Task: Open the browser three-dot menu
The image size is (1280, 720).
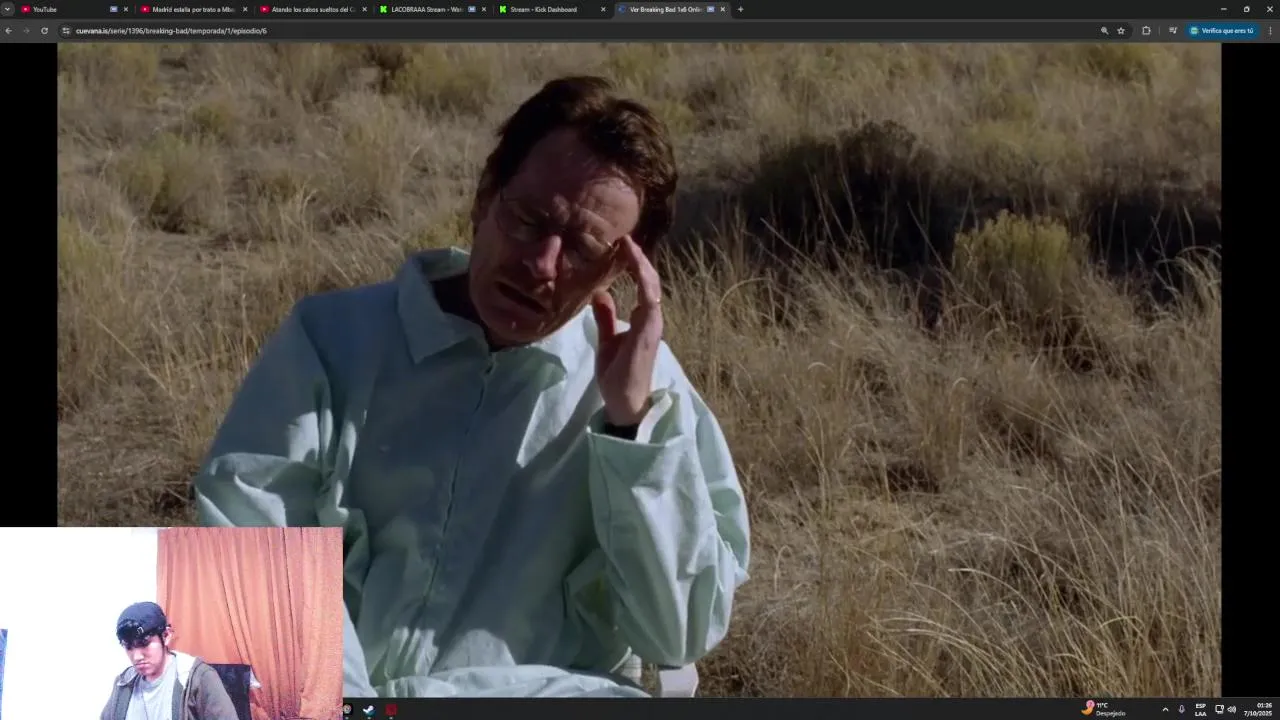Action: (1270, 31)
